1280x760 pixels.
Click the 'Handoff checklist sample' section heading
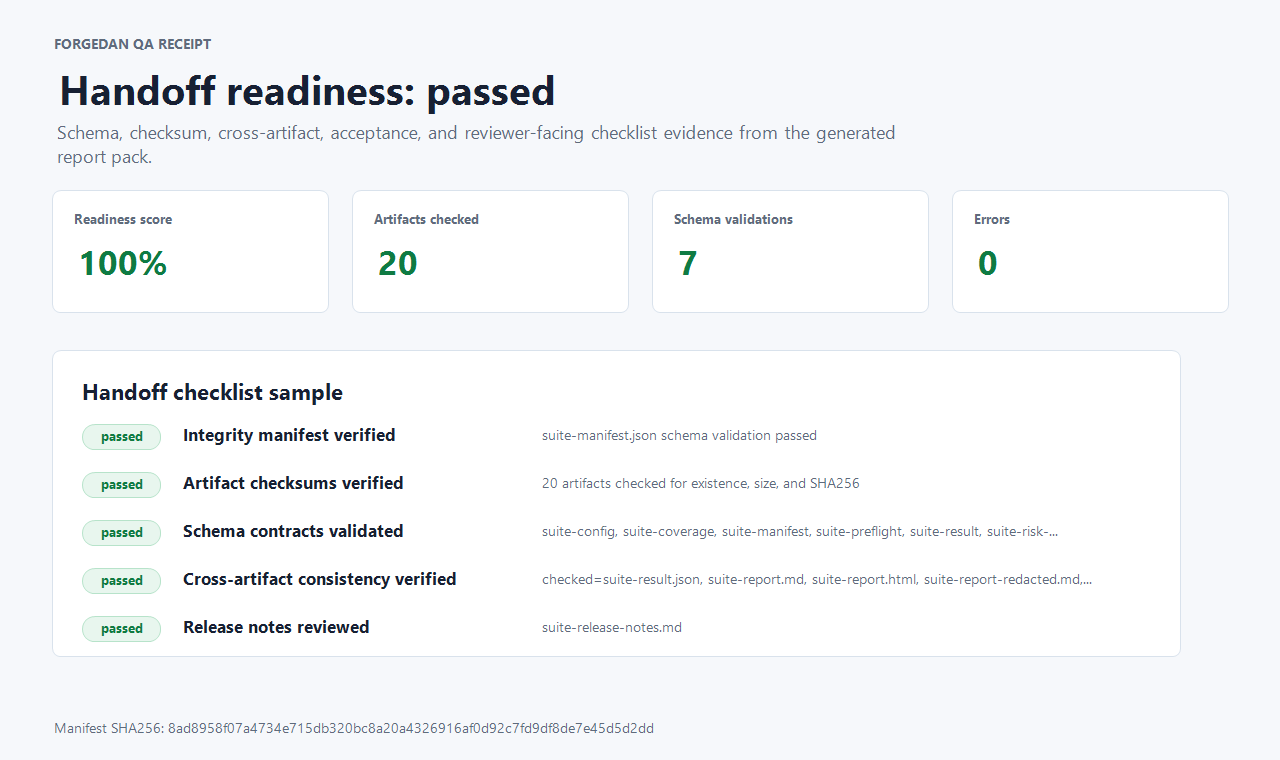[x=212, y=392]
